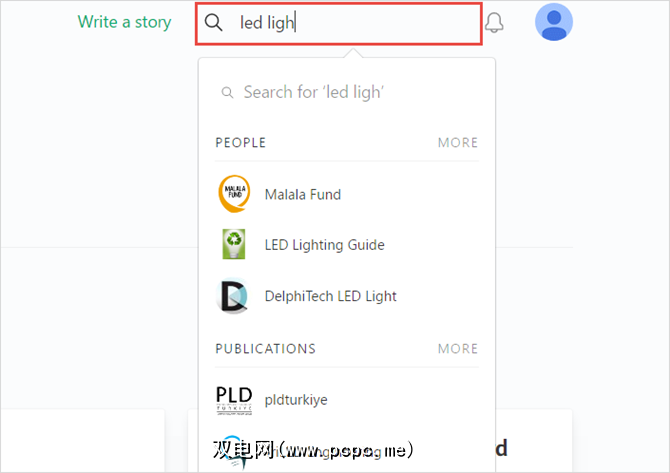Screen dimensions: 670x473
Task: Click the PUBLICATIONS section heading
Action: point(265,349)
